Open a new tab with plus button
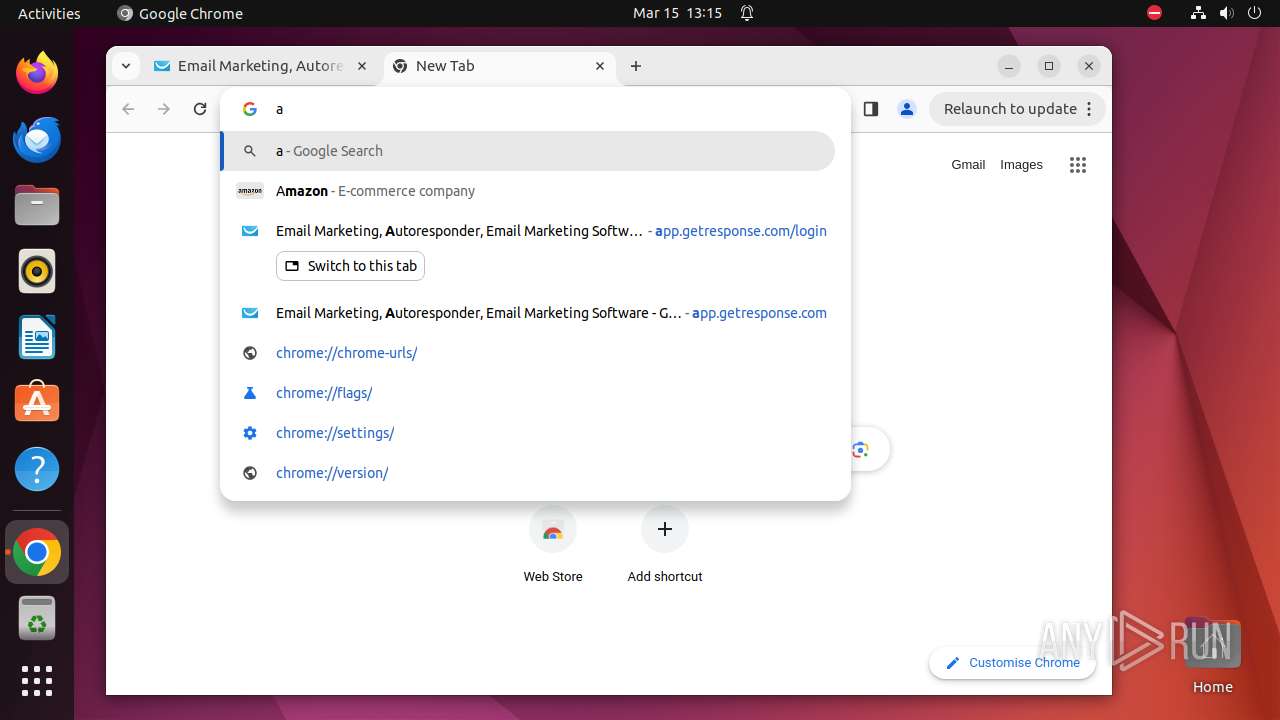Image resolution: width=1280 pixels, height=720 pixels. point(636,66)
